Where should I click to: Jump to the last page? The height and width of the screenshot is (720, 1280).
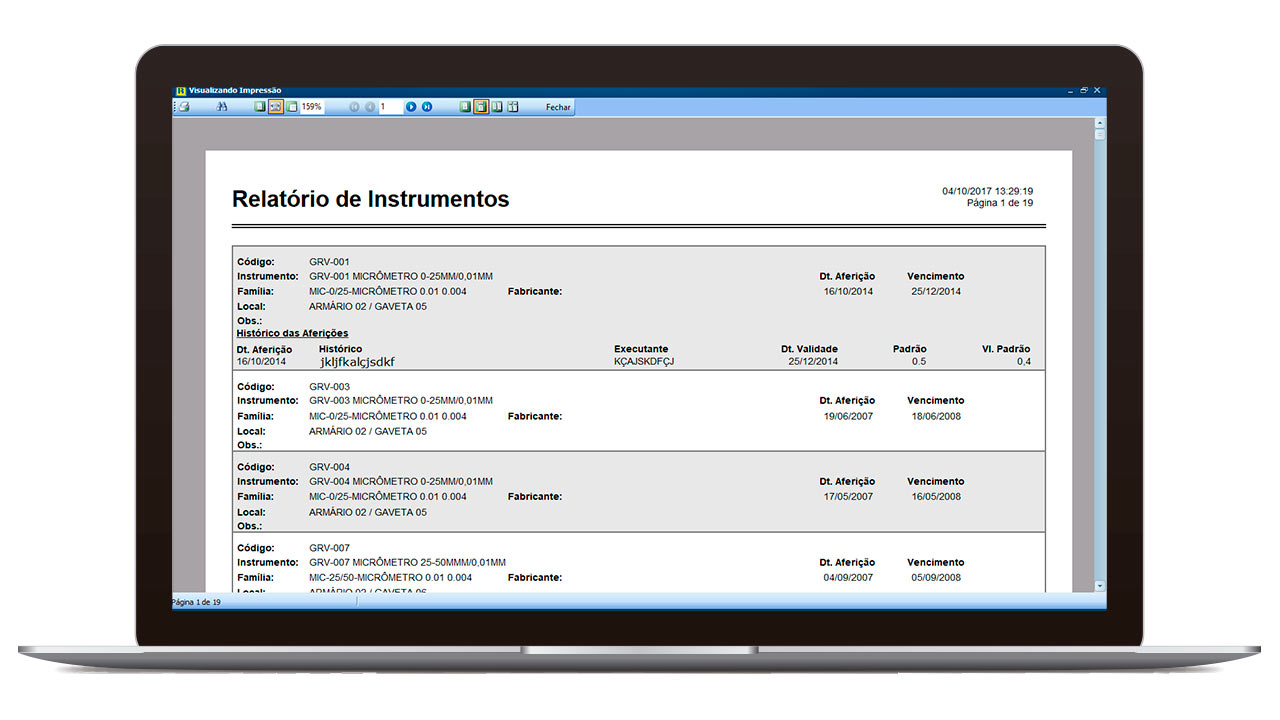(427, 107)
